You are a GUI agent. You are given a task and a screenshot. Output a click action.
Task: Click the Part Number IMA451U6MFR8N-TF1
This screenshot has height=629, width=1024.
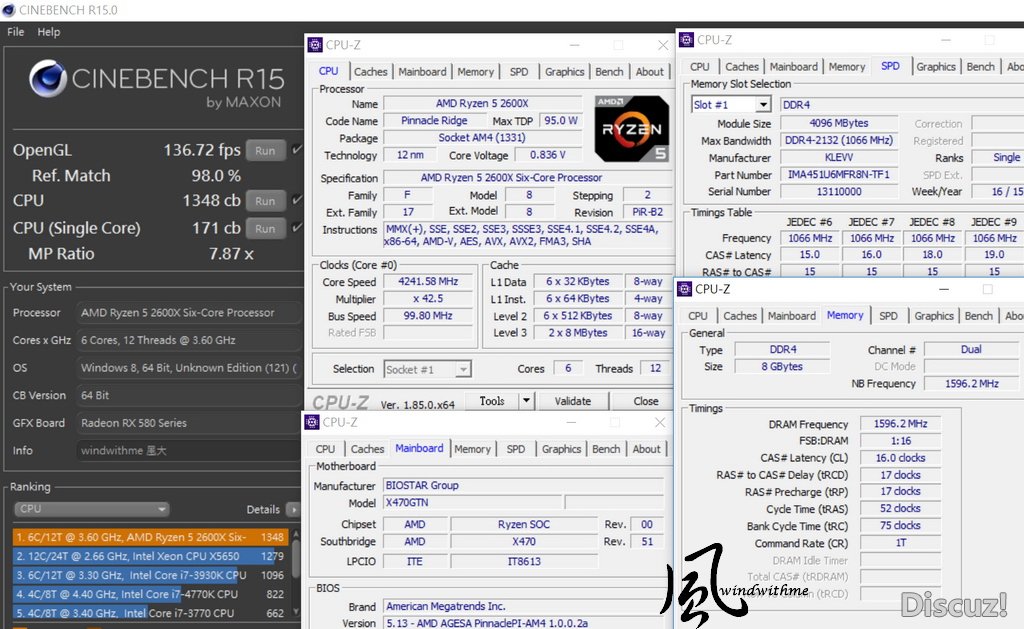tap(839, 174)
